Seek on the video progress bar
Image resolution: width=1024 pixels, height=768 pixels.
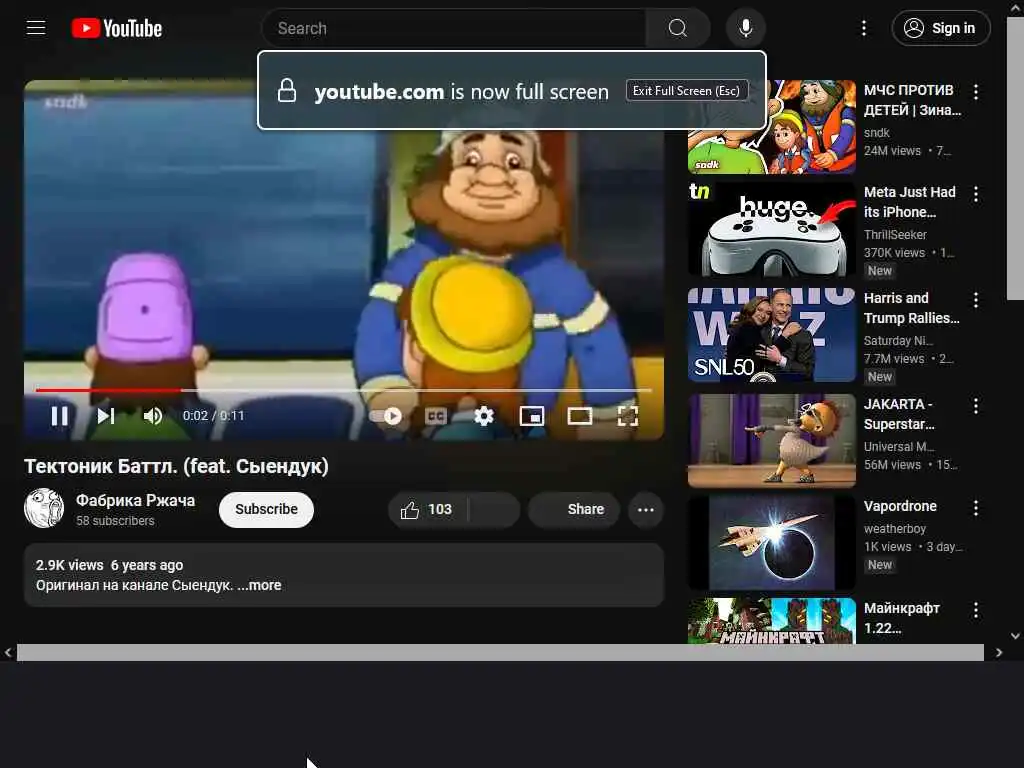[x=344, y=390]
